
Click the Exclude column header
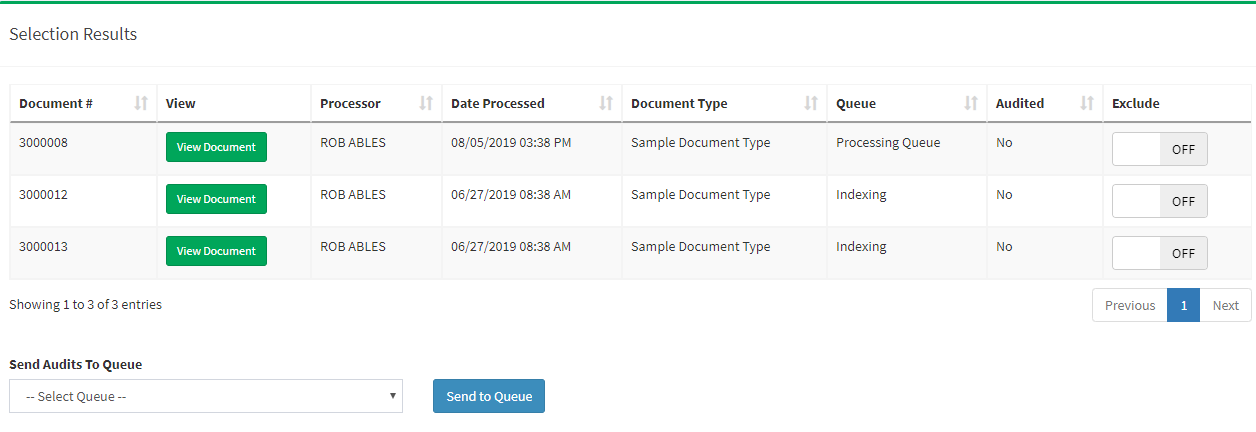point(1136,103)
